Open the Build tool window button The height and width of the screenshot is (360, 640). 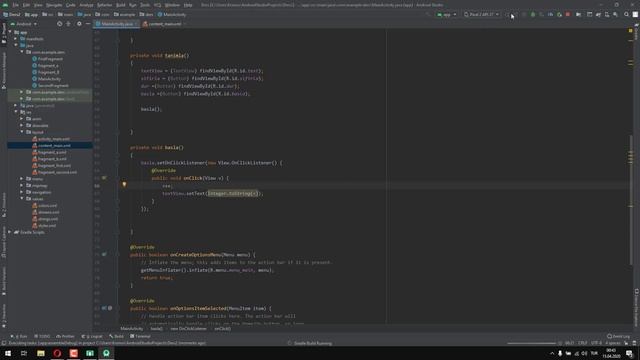117,336
